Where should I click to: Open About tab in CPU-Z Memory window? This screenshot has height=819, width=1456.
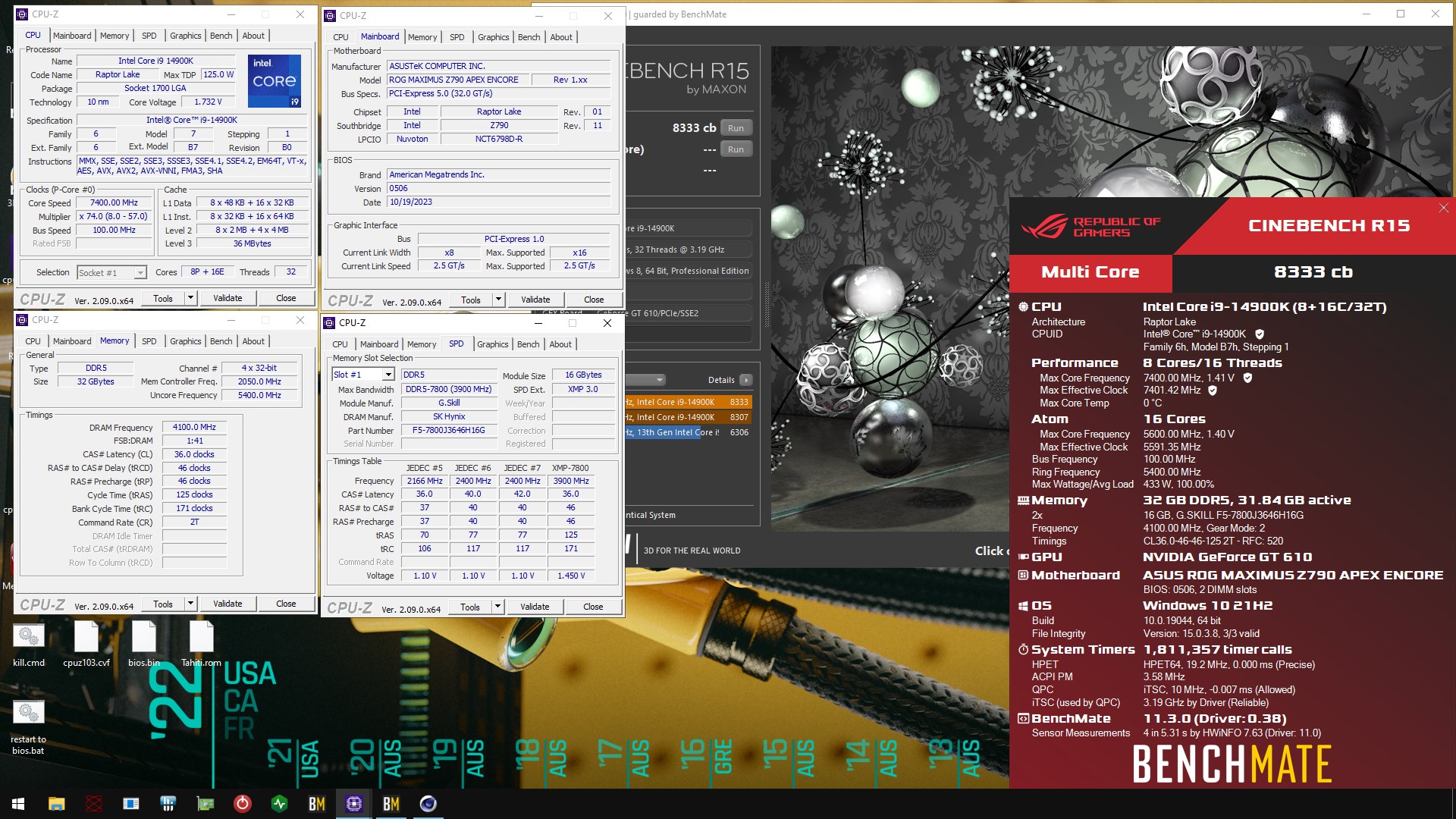(x=253, y=341)
